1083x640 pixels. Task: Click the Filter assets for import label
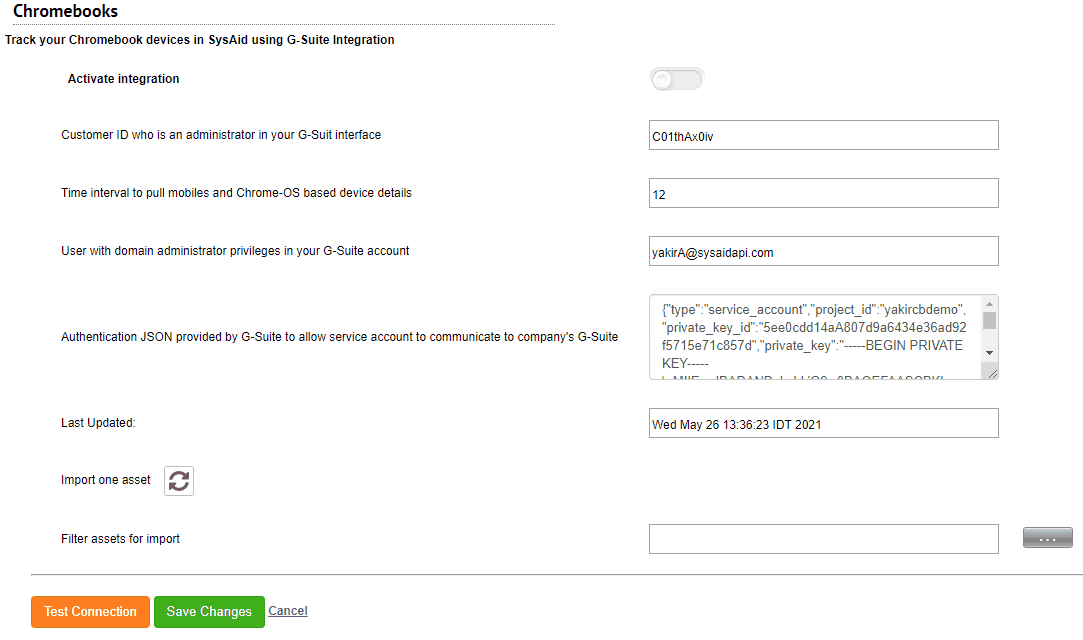pyautogui.click(x=120, y=539)
